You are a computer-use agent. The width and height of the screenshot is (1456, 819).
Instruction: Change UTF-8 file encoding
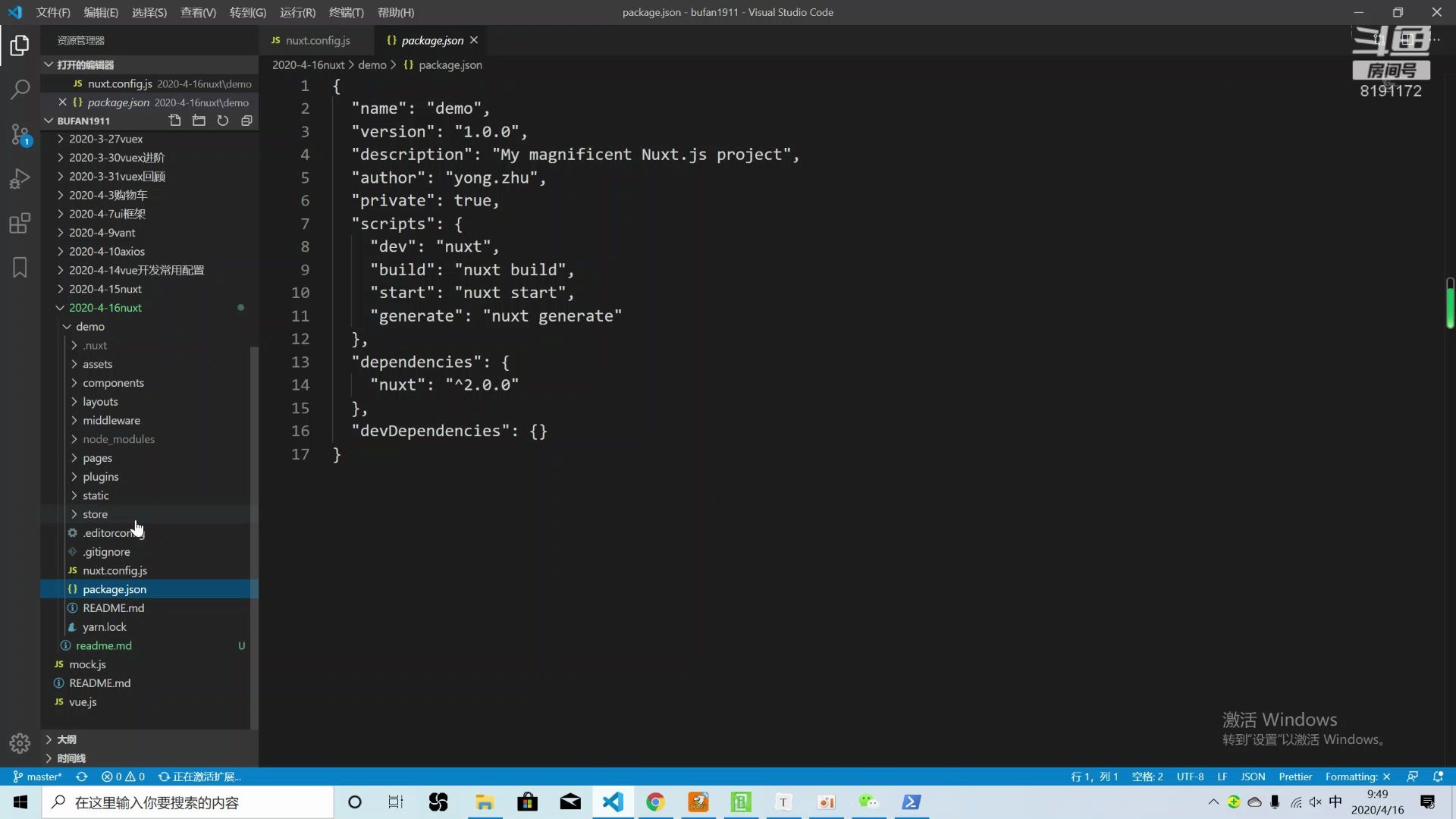click(x=1190, y=777)
